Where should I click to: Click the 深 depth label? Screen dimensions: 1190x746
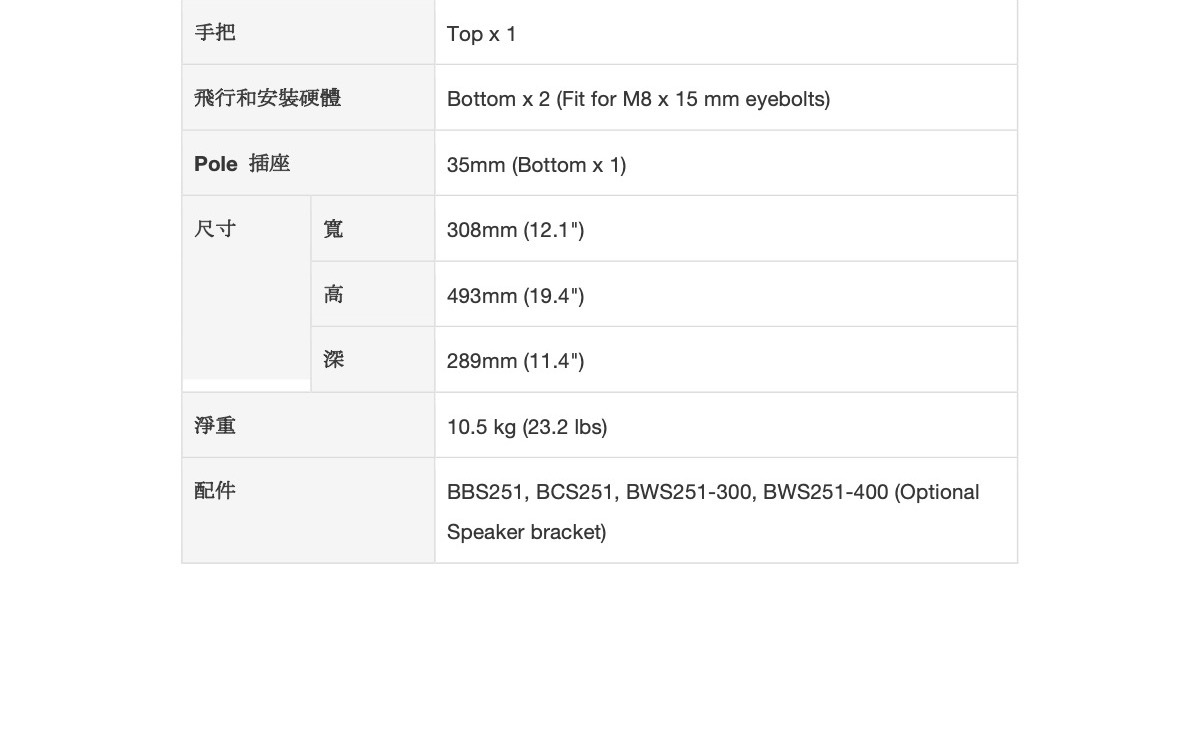point(333,359)
